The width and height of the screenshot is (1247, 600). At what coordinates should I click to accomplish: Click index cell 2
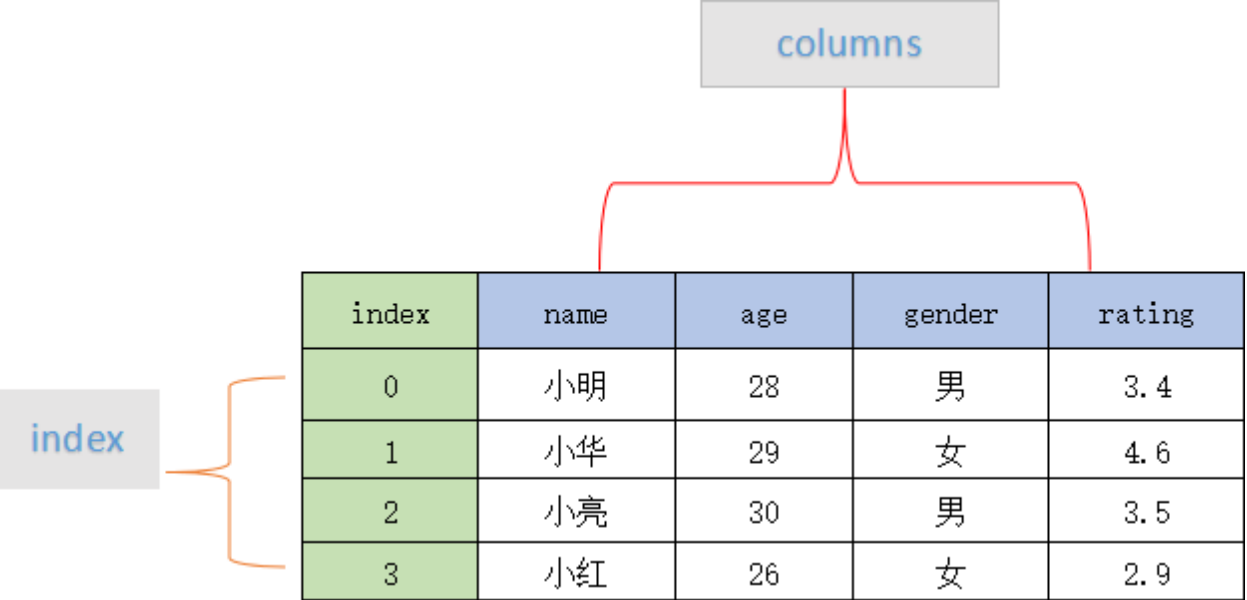coord(390,511)
